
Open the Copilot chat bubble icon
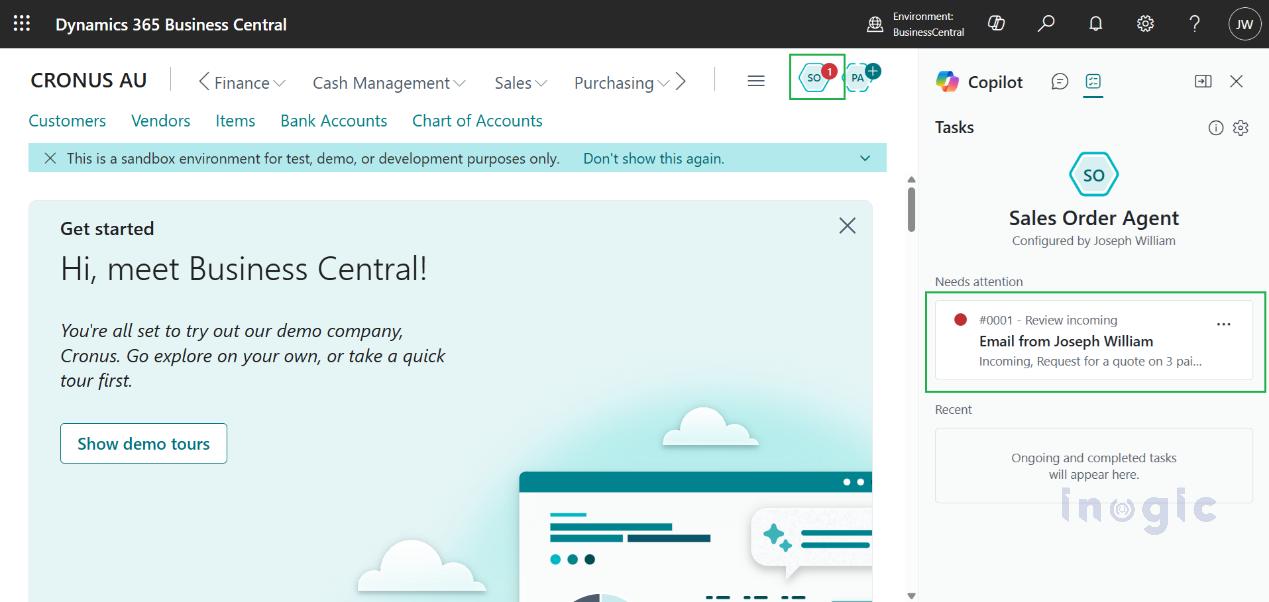coord(1060,81)
